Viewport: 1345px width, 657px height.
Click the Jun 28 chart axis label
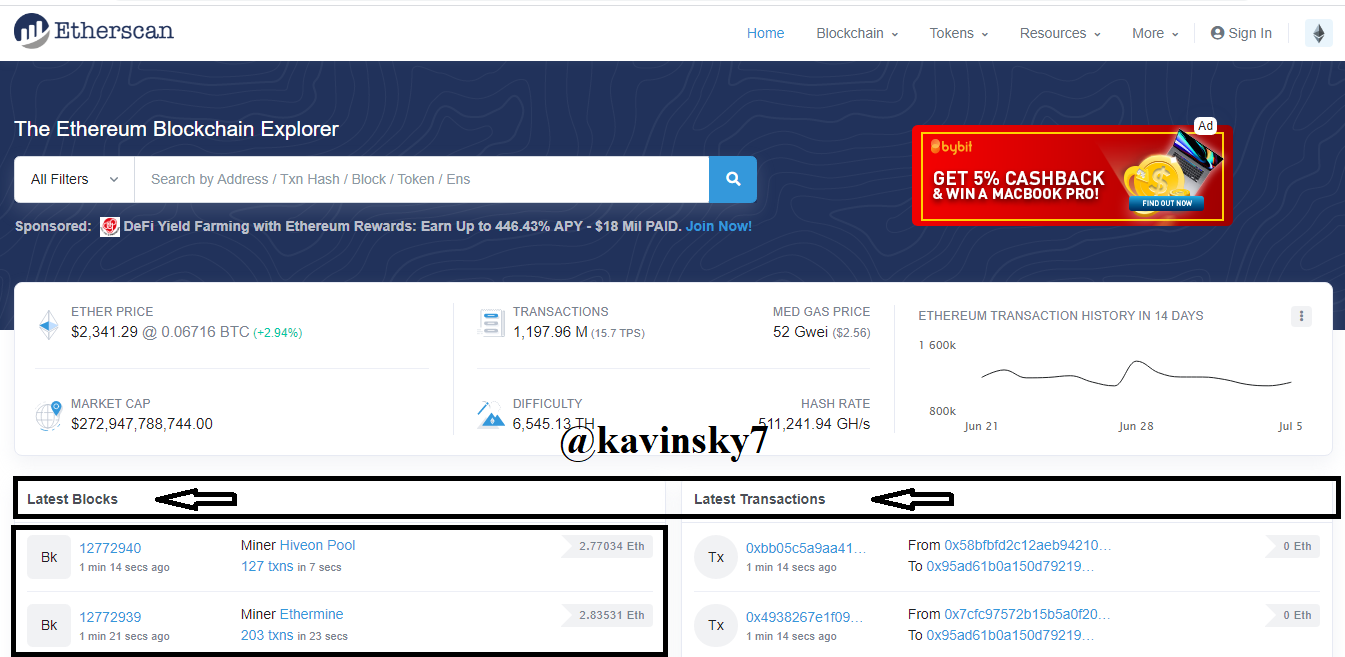(x=1135, y=426)
